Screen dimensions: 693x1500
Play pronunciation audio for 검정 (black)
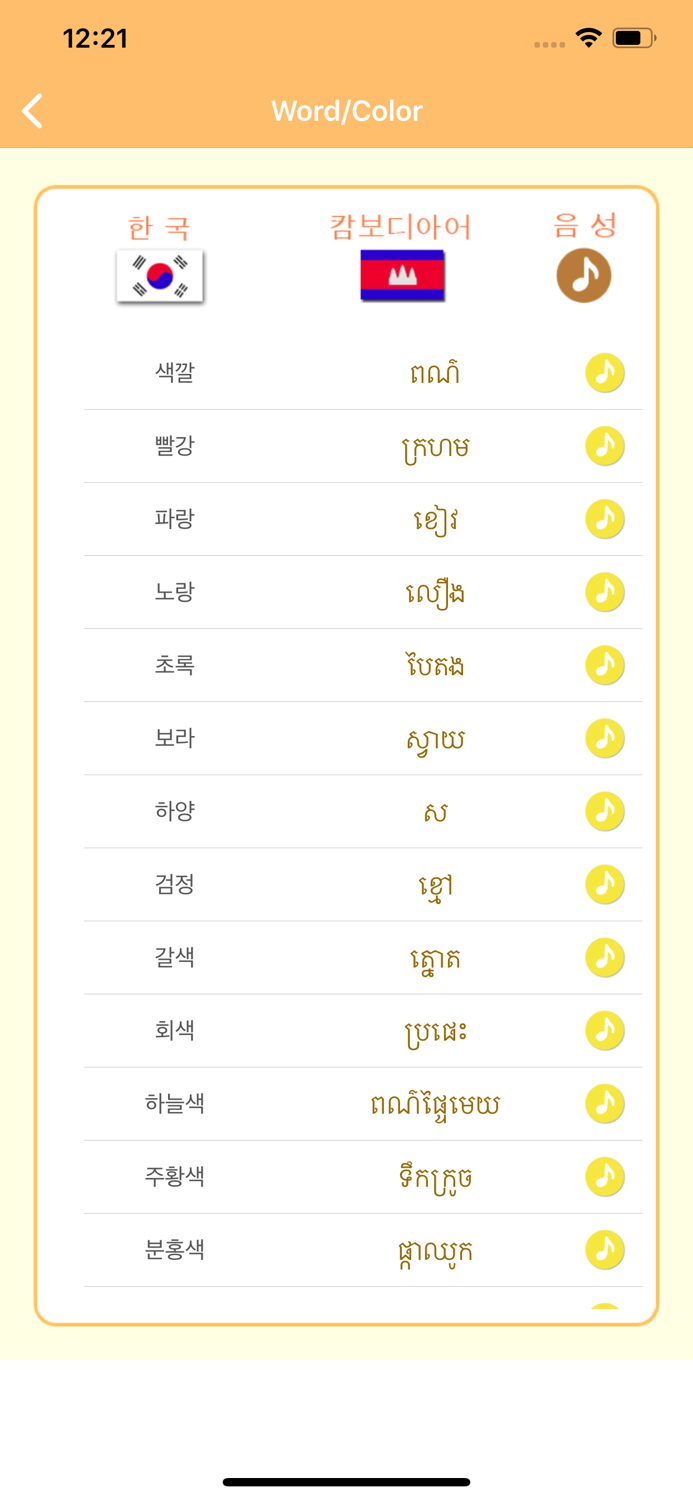(x=605, y=884)
